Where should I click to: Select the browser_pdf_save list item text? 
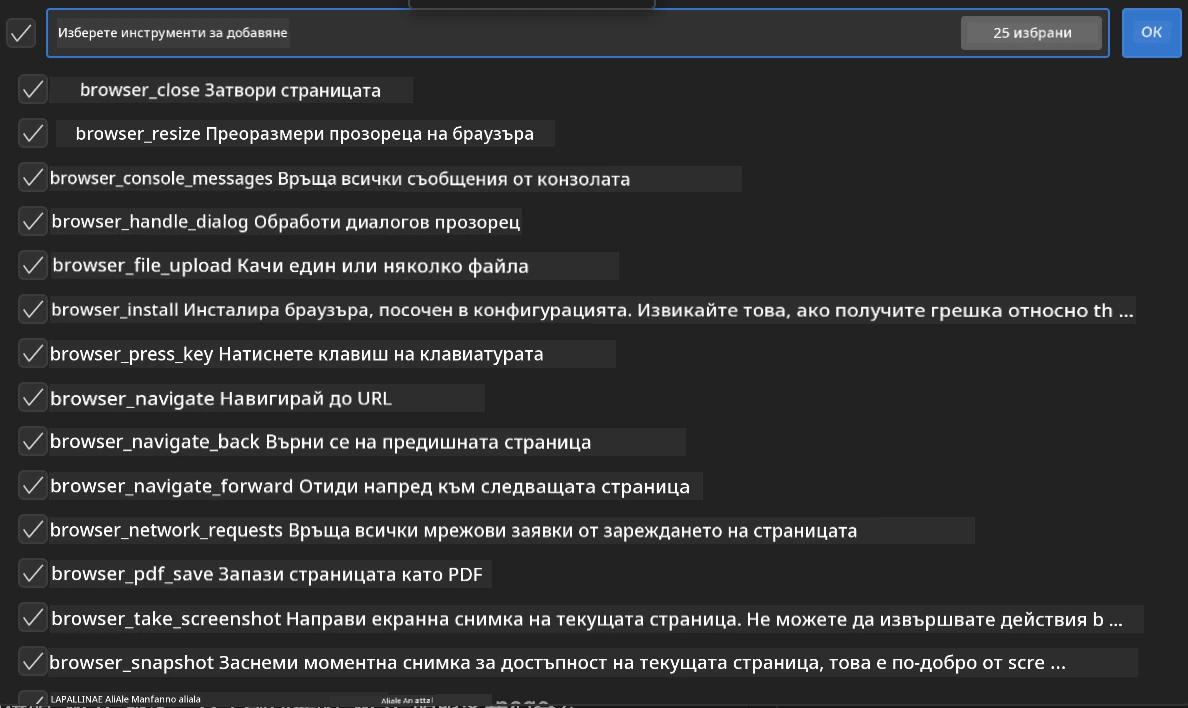(x=267, y=574)
